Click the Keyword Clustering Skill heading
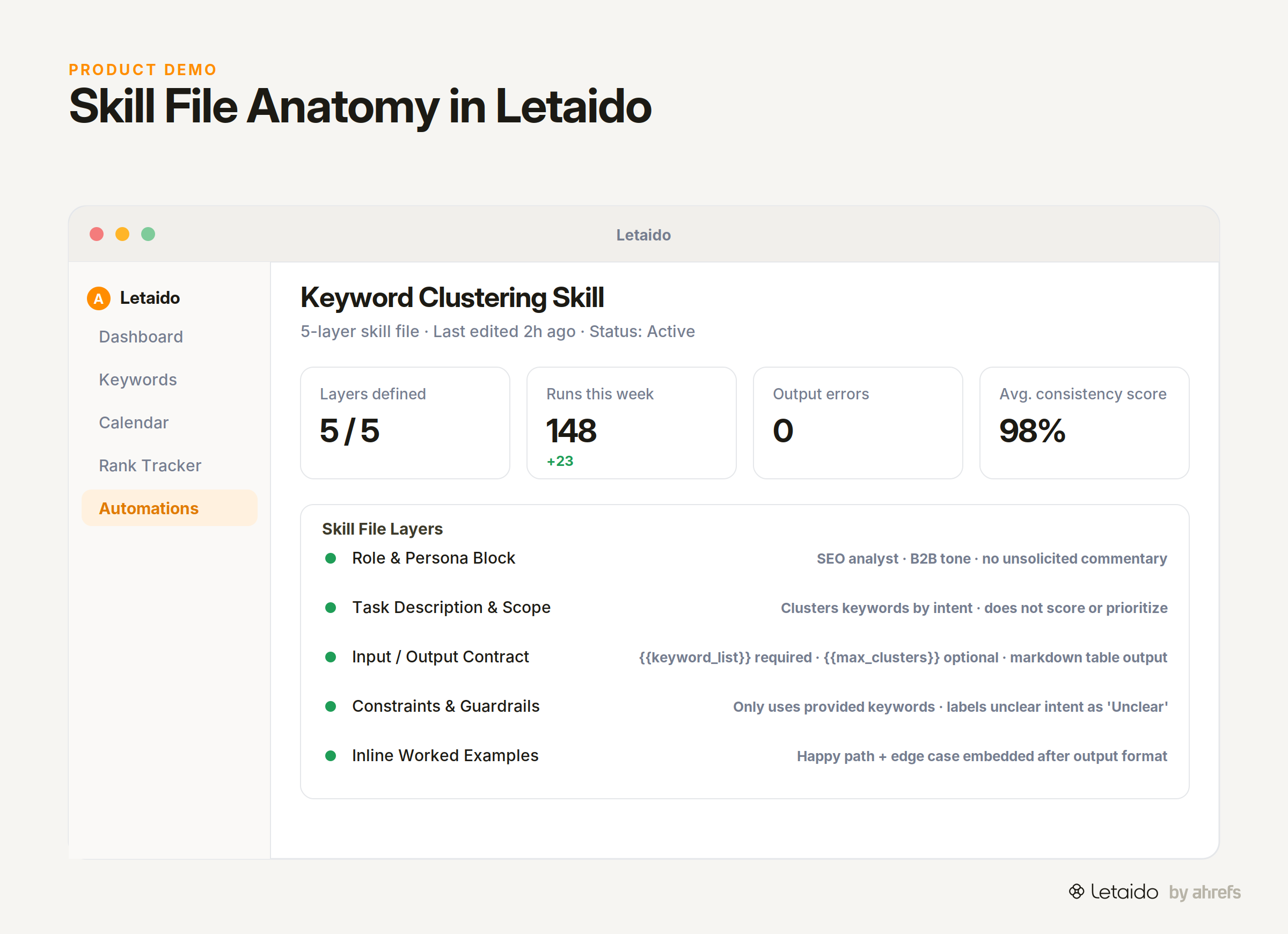The height and width of the screenshot is (934, 1288). 452,298
